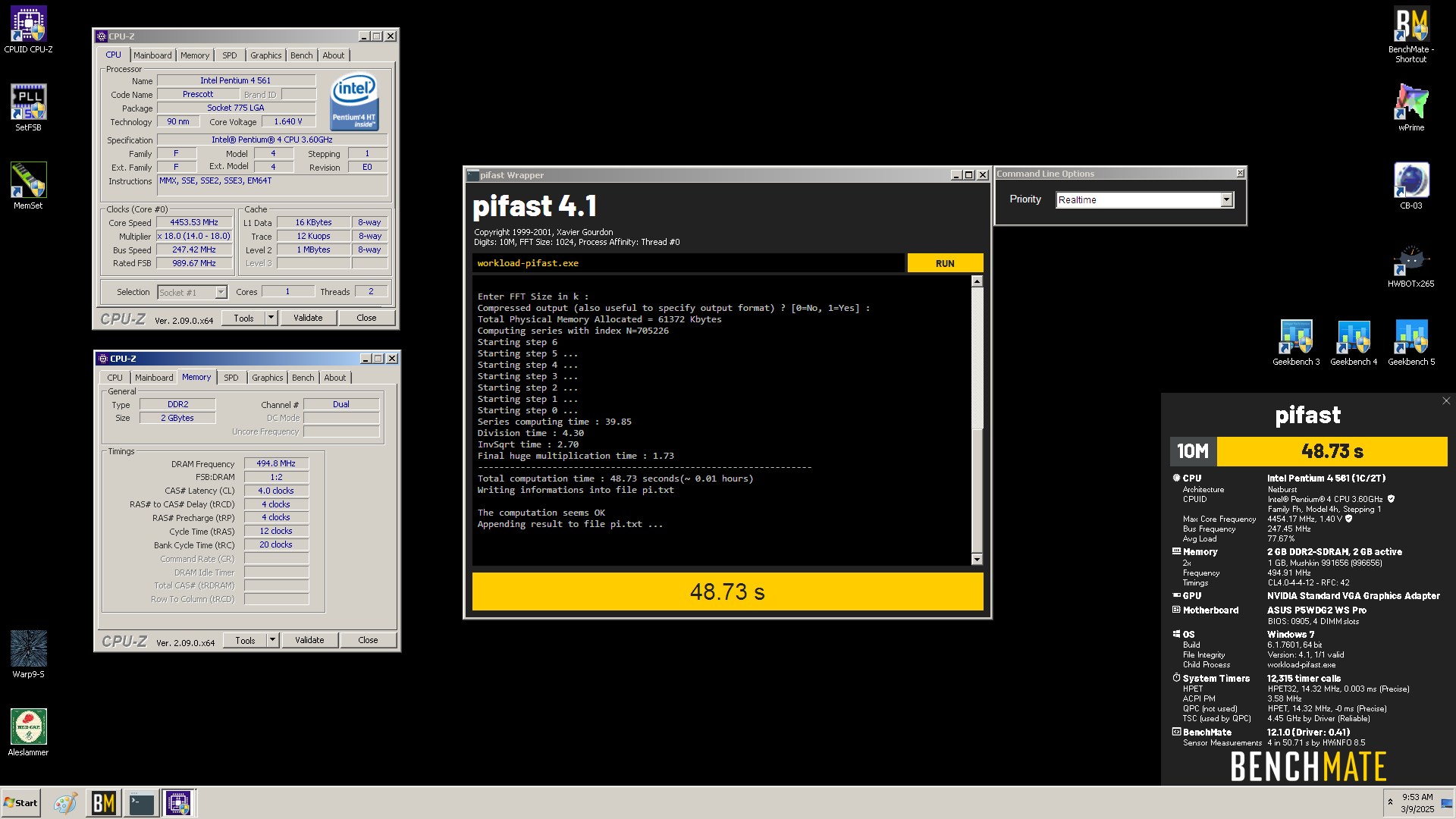Select Bench tab in top CPU-Z window
The height and width of the screenshot is (819, 1456).
pos(302,55)
